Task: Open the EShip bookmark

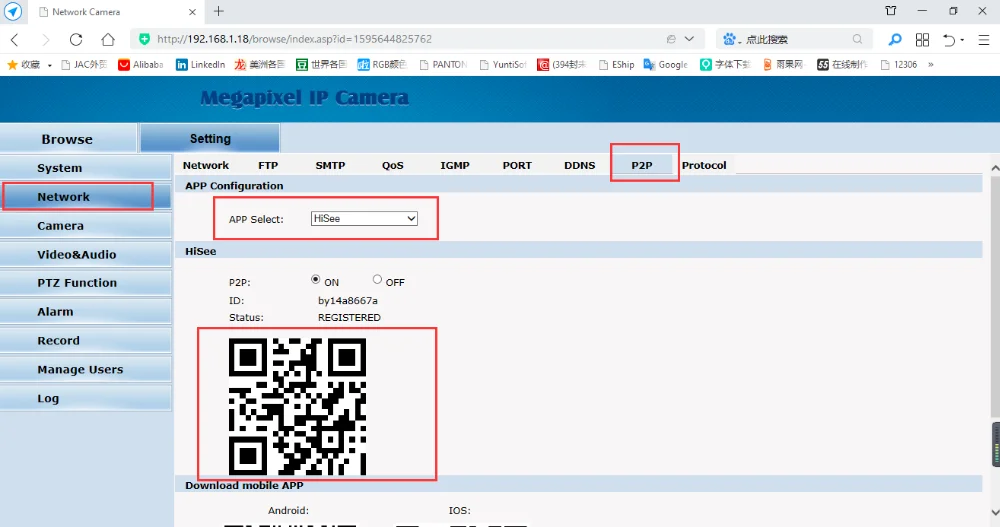Action: [x=617, y=64]
